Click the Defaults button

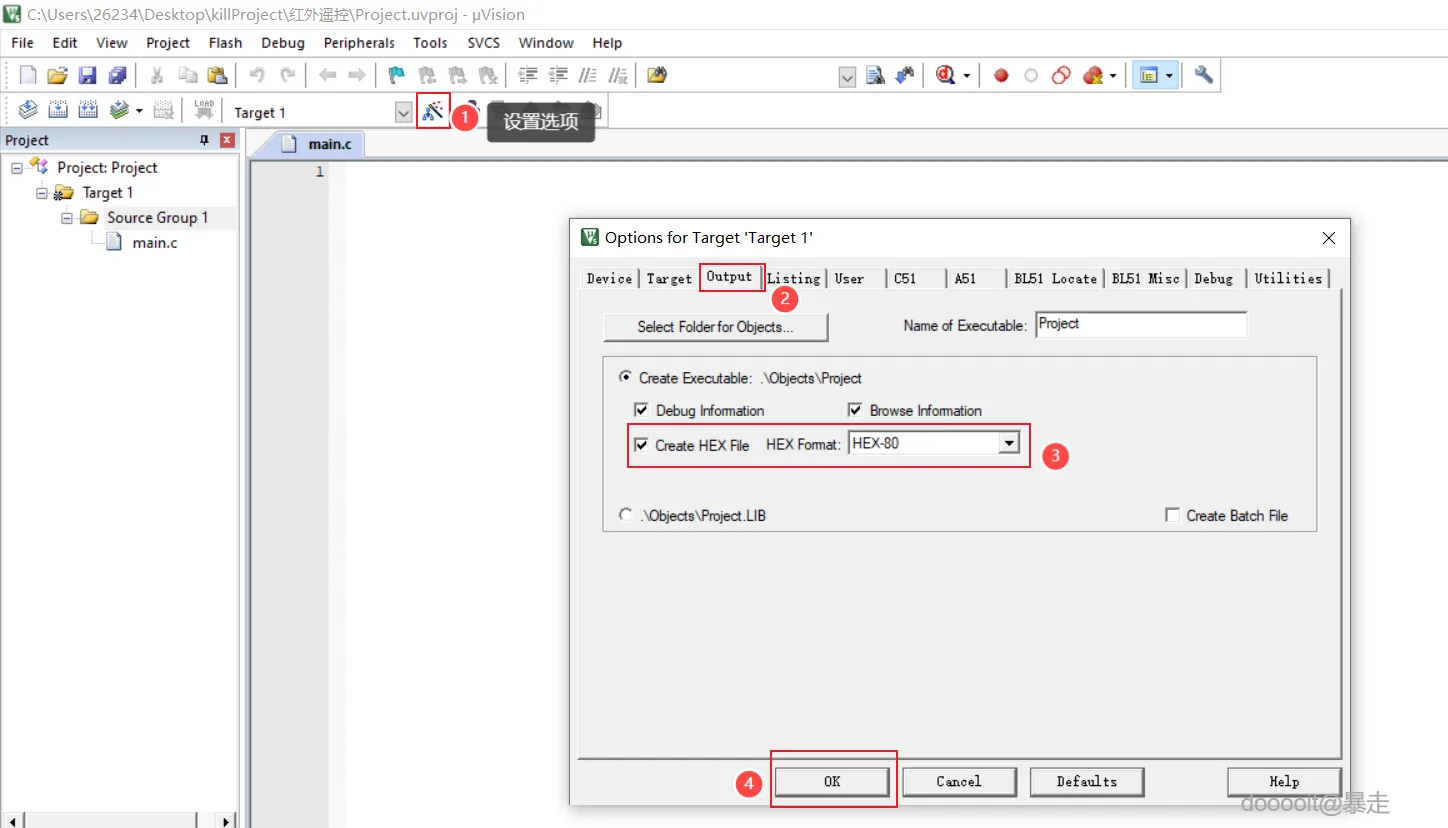[1087, 781]
